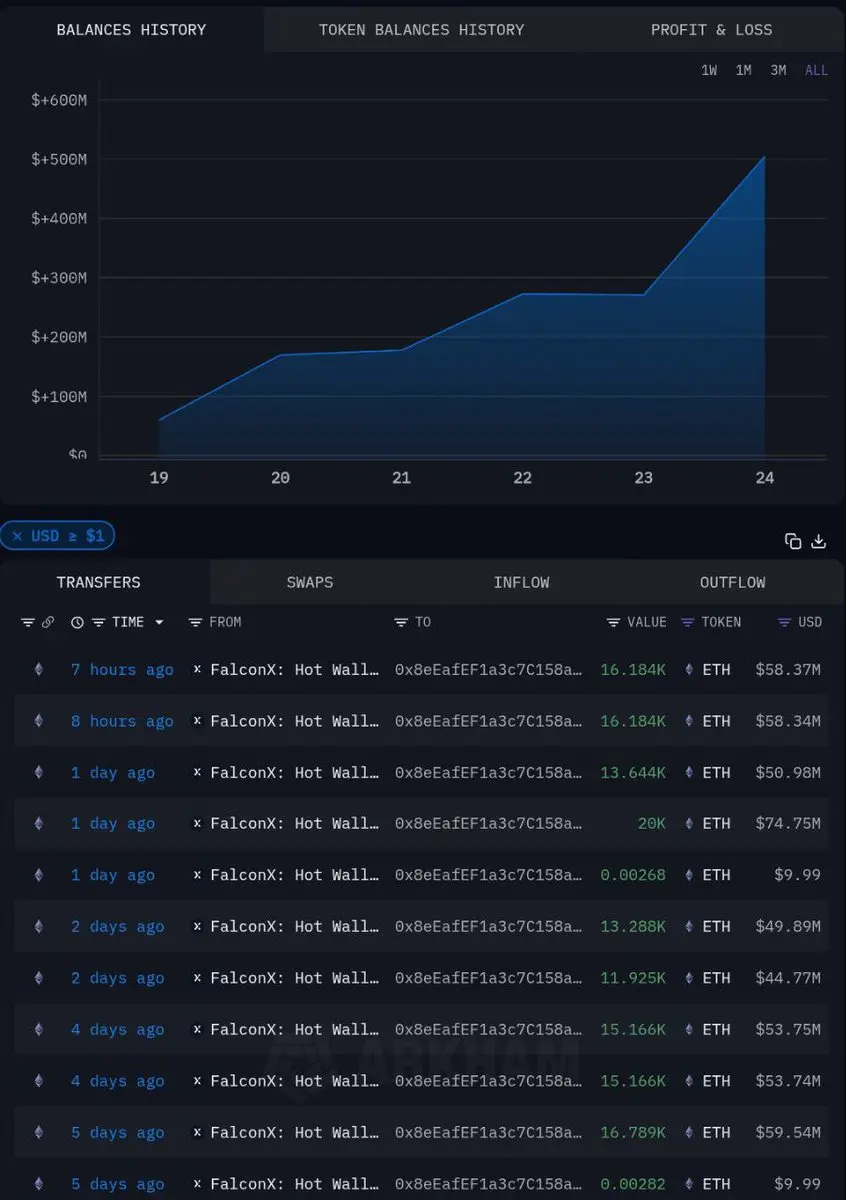
Task: Open the '8 hours ago' transaction link
Action: click(x=122, y=721)
